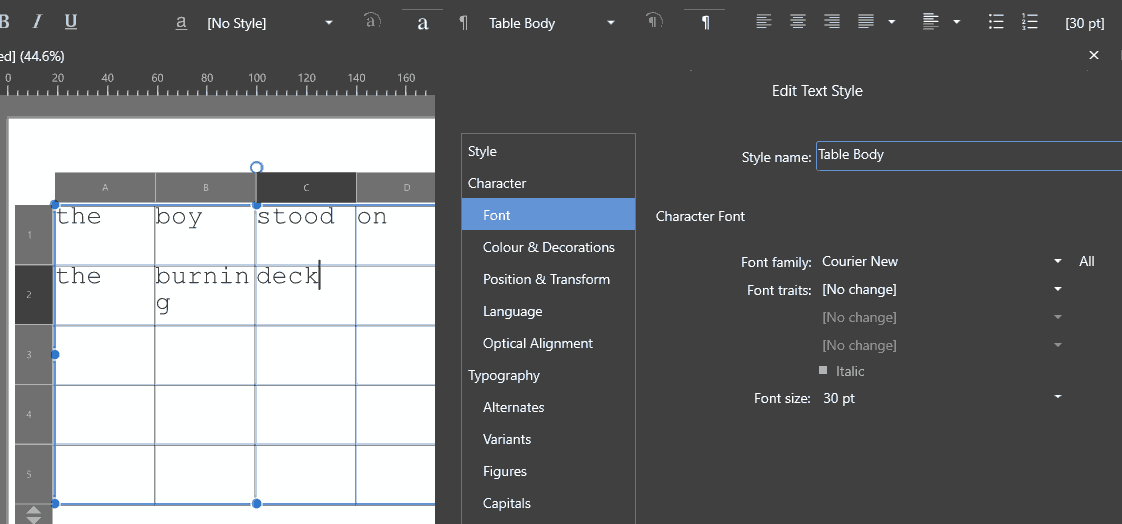
Task: Click the cell containing 'boy'
Action: (x=205, y=235)
